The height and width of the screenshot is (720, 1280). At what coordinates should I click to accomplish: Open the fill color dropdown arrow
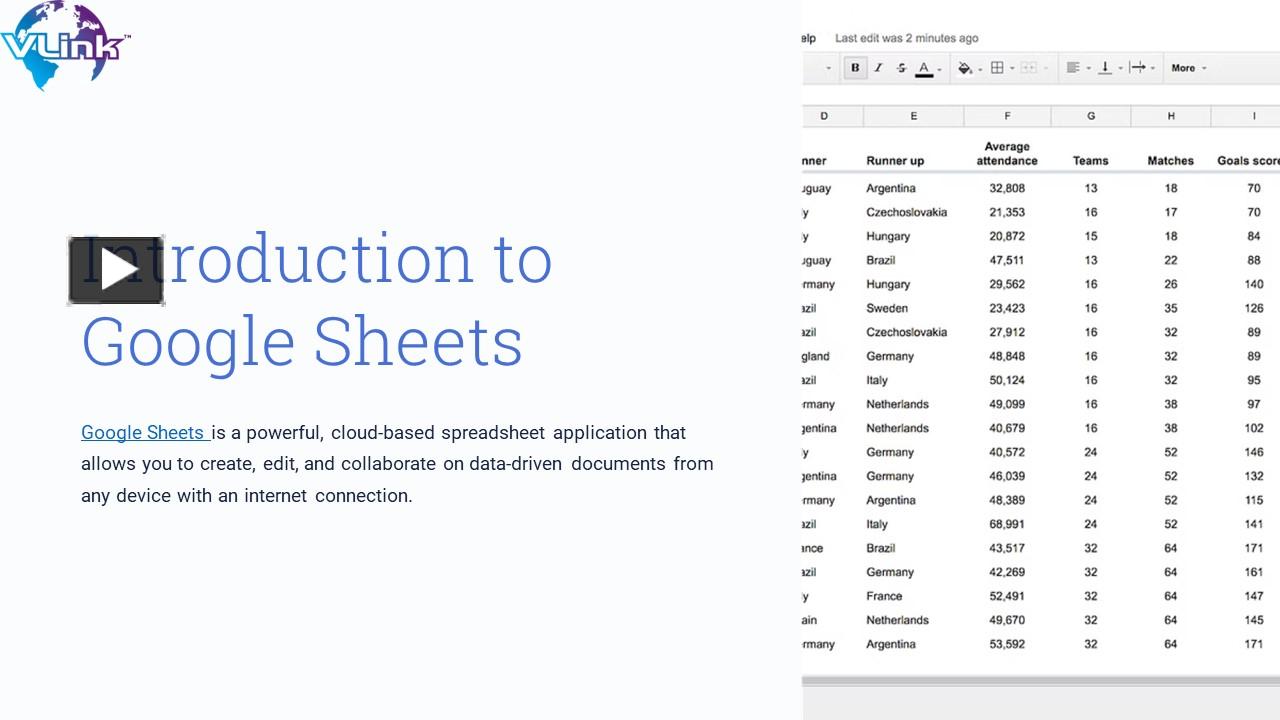tap(980, 67)
